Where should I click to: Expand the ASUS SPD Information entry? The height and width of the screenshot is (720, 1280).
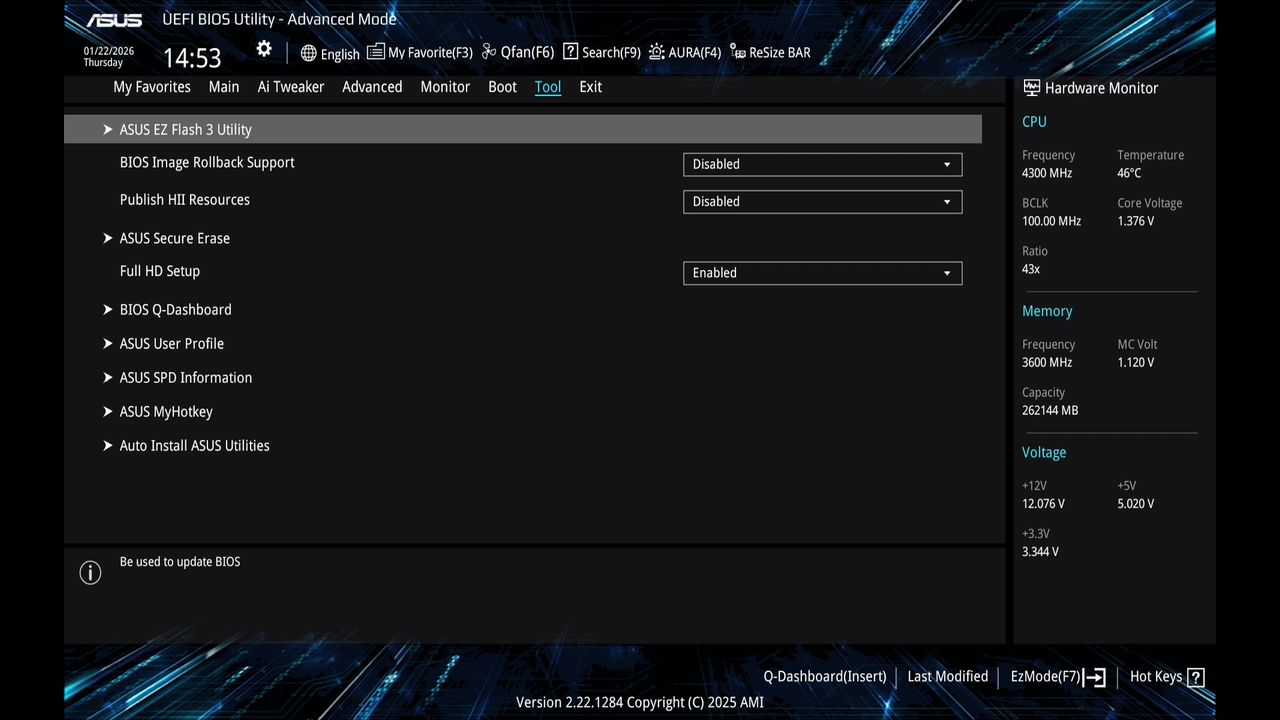tap(185, 377)
